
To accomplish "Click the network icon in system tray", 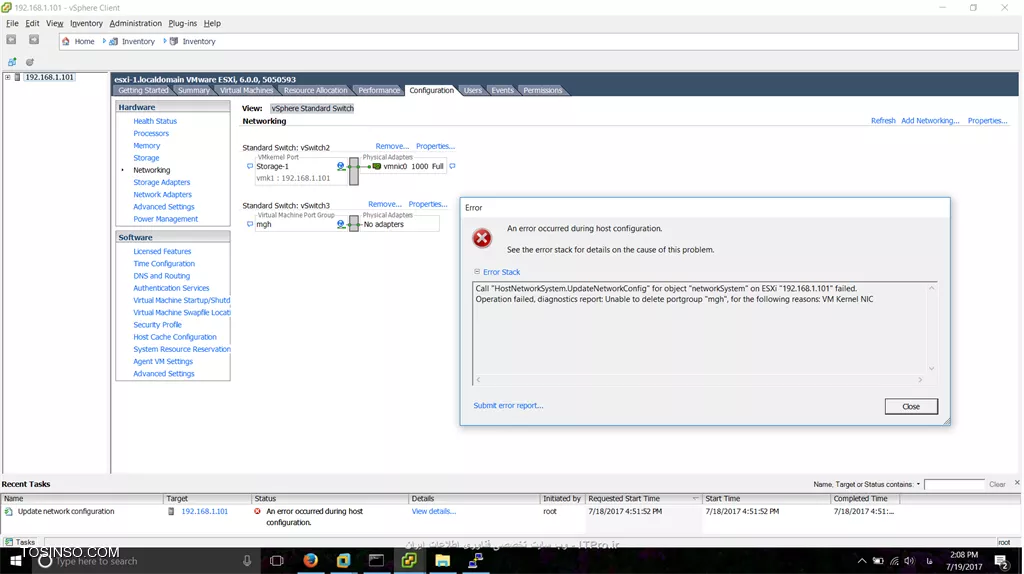I will [x=894, y=561].
